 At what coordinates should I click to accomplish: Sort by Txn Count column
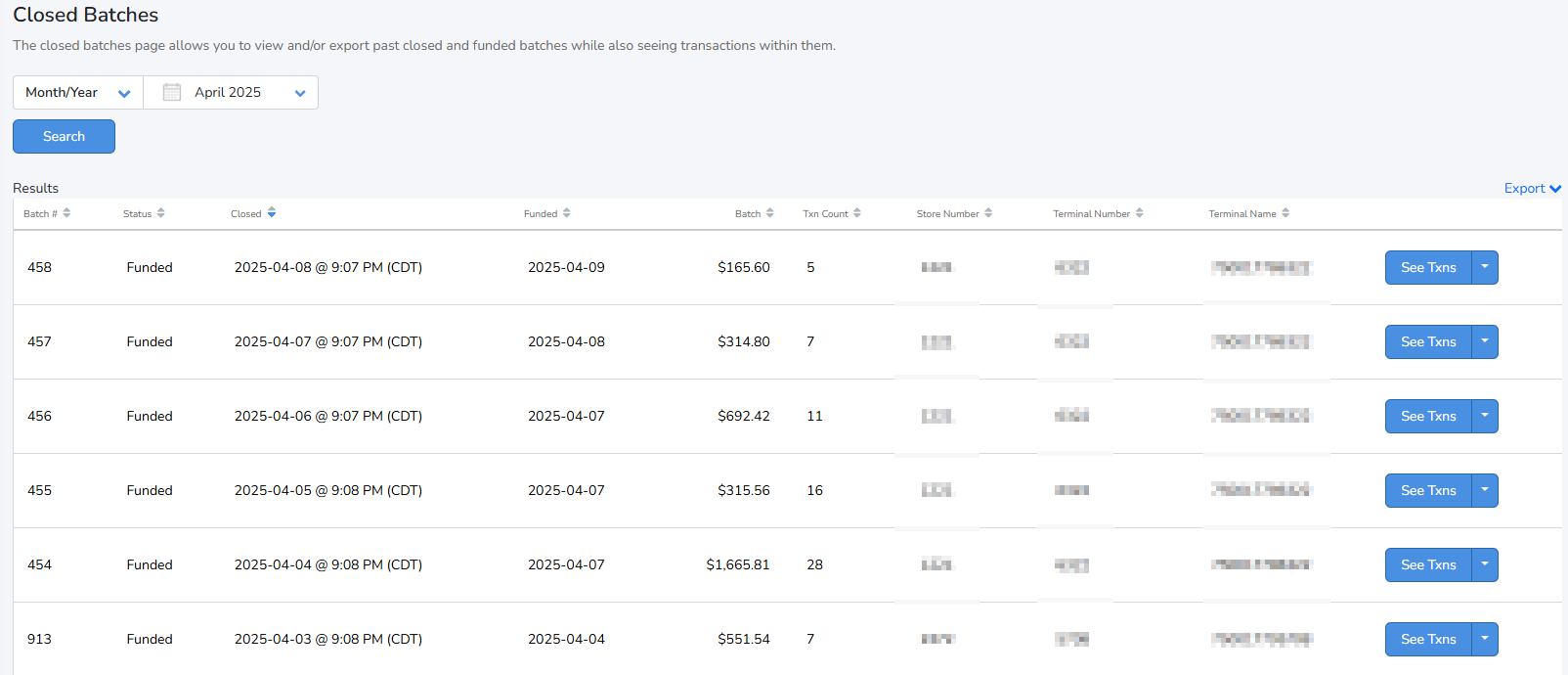pyautogui.click(x=832, y=213)
